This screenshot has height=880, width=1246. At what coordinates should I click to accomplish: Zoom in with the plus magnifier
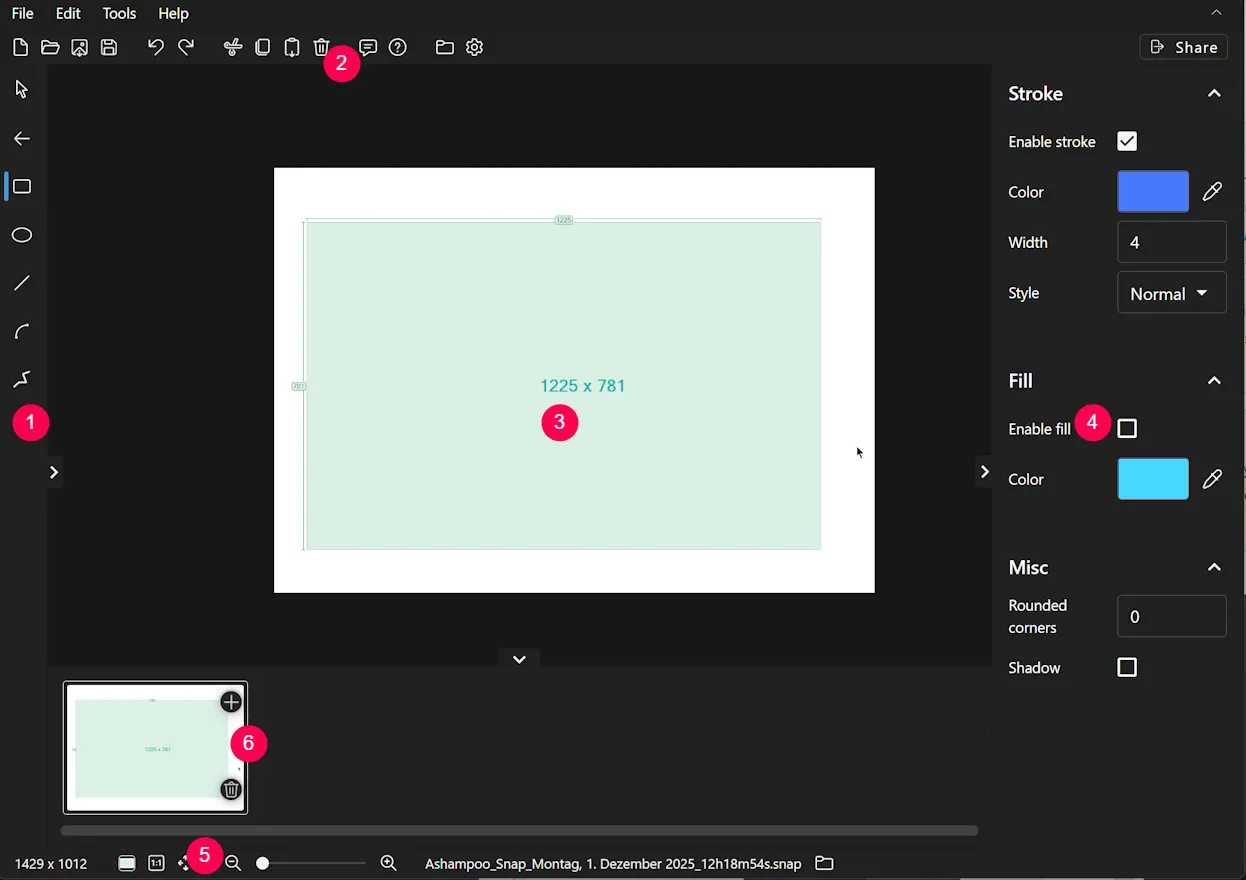tap(389, 863)
